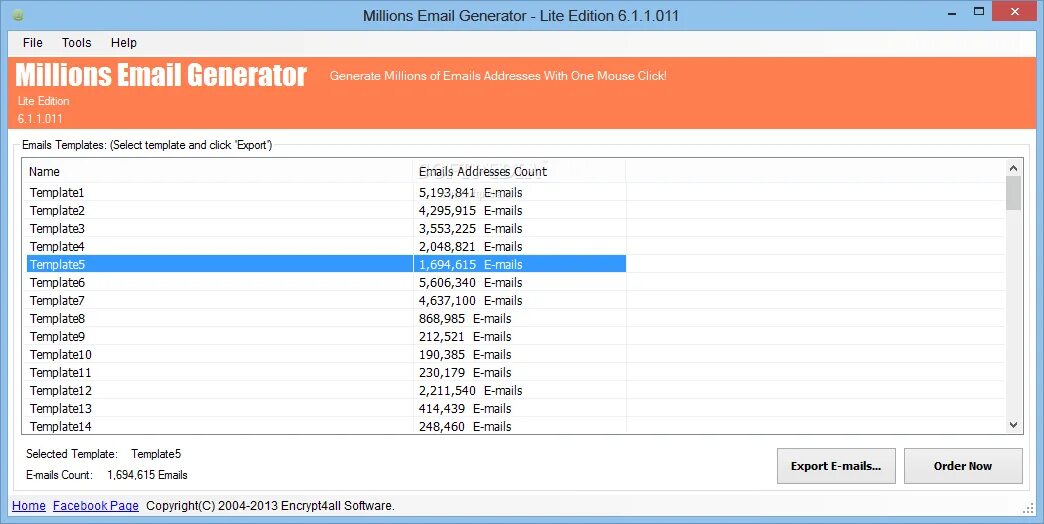The image size is (1044, 524).
Task: Sort by Emails Addresses Count header
Action: (519, 172)
